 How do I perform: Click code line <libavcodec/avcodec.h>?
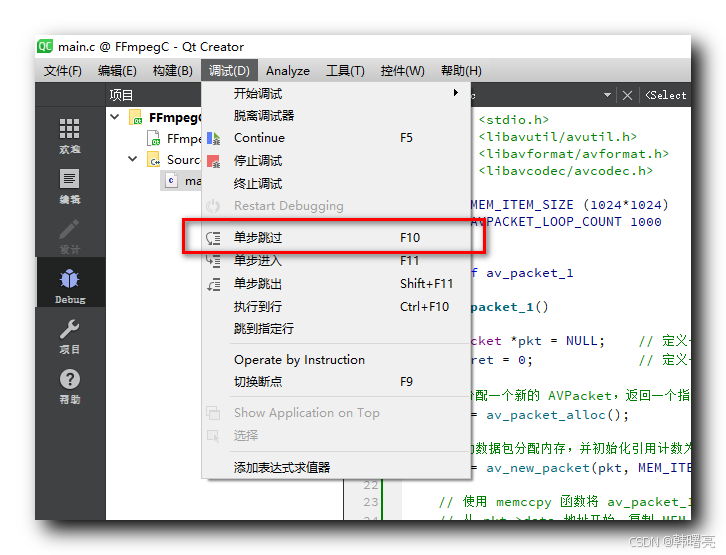click(x=566, y=171)
